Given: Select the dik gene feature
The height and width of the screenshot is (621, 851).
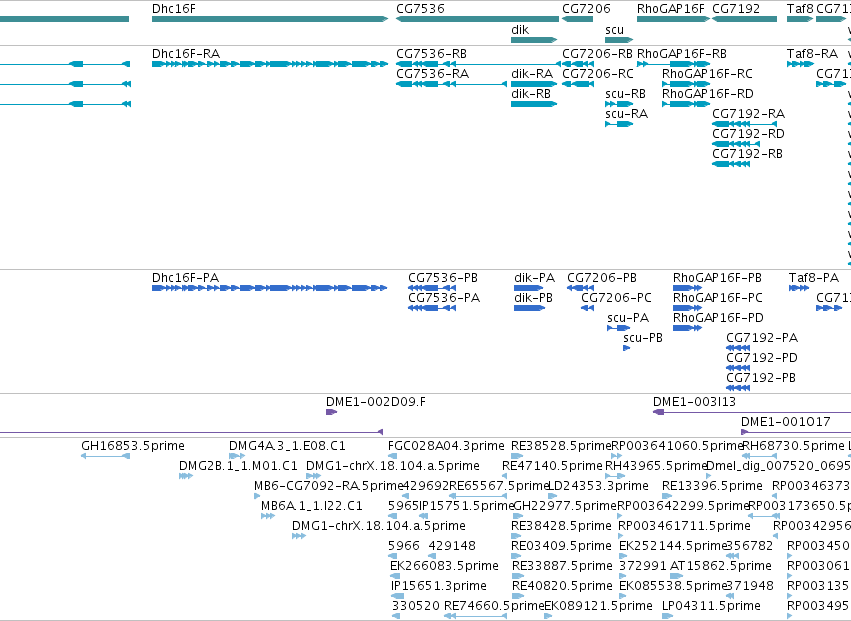Looking at the screenshot, I should (x=534, y=40).
